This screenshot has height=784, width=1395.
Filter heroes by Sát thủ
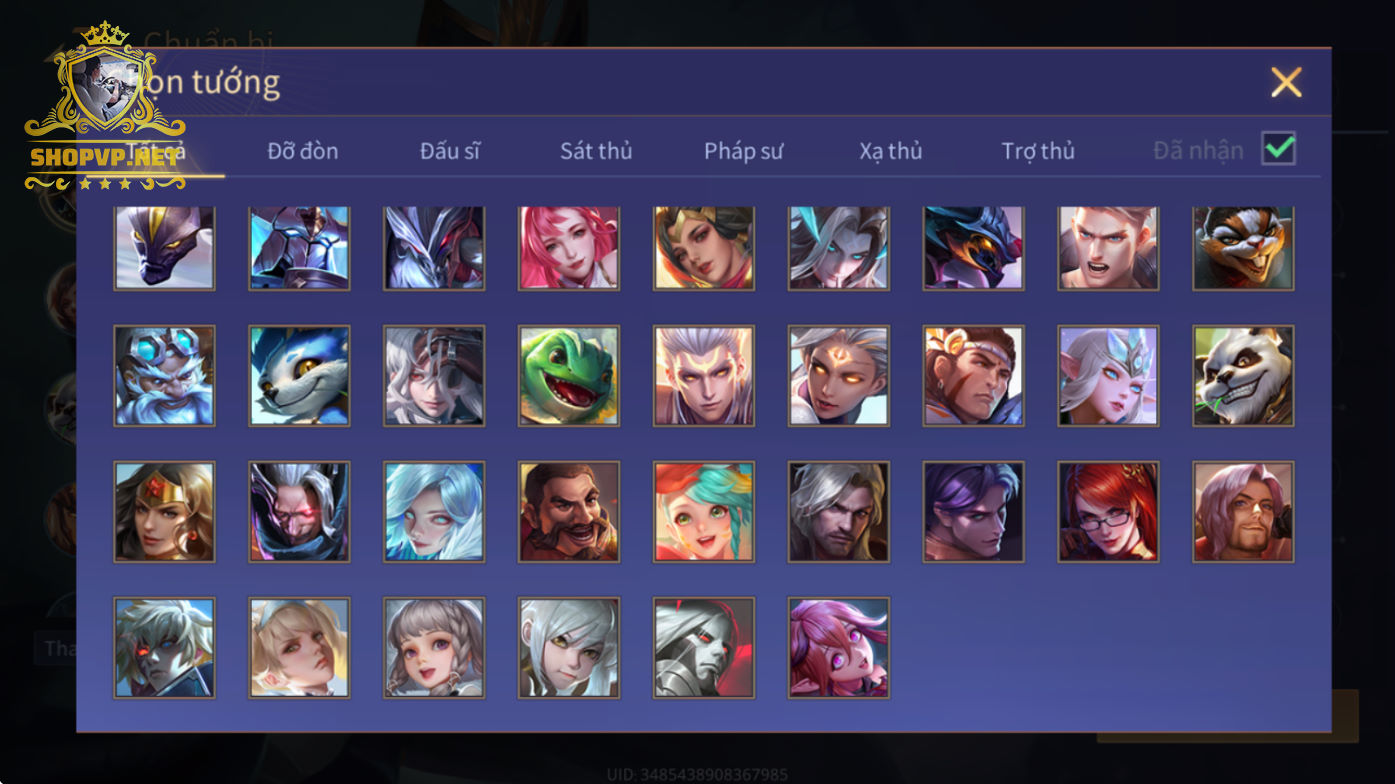(596, 151)
